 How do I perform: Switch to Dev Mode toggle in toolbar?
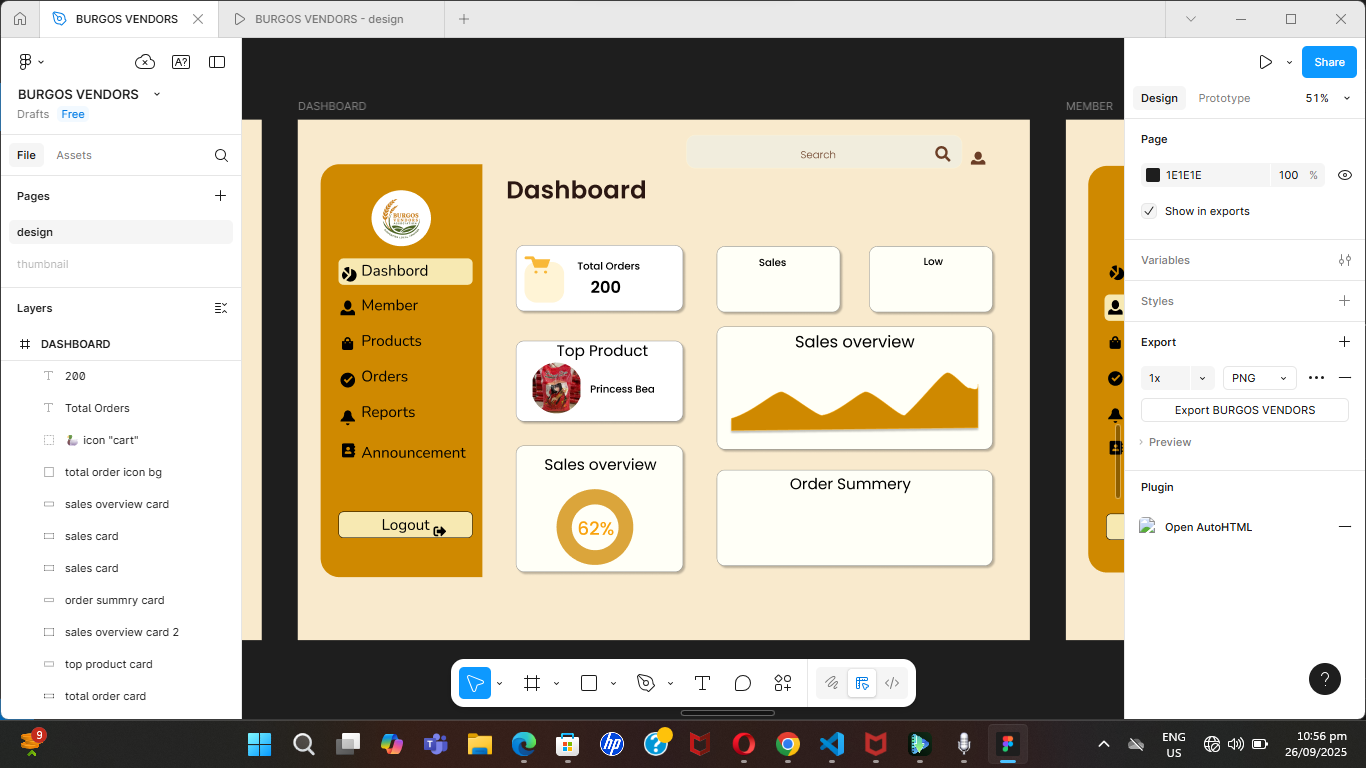(x=892, y=683)
